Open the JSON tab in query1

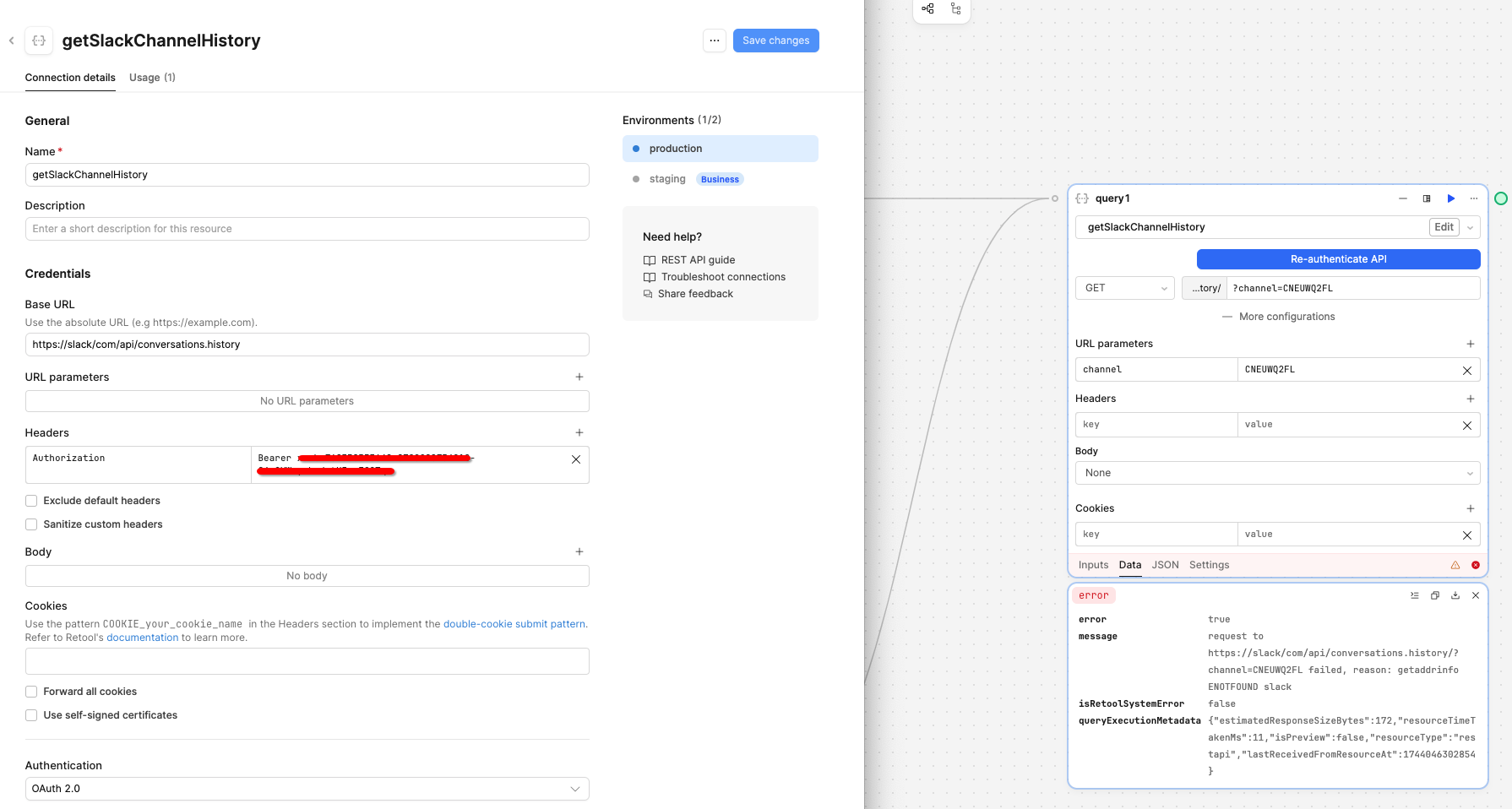[1165, 565]
